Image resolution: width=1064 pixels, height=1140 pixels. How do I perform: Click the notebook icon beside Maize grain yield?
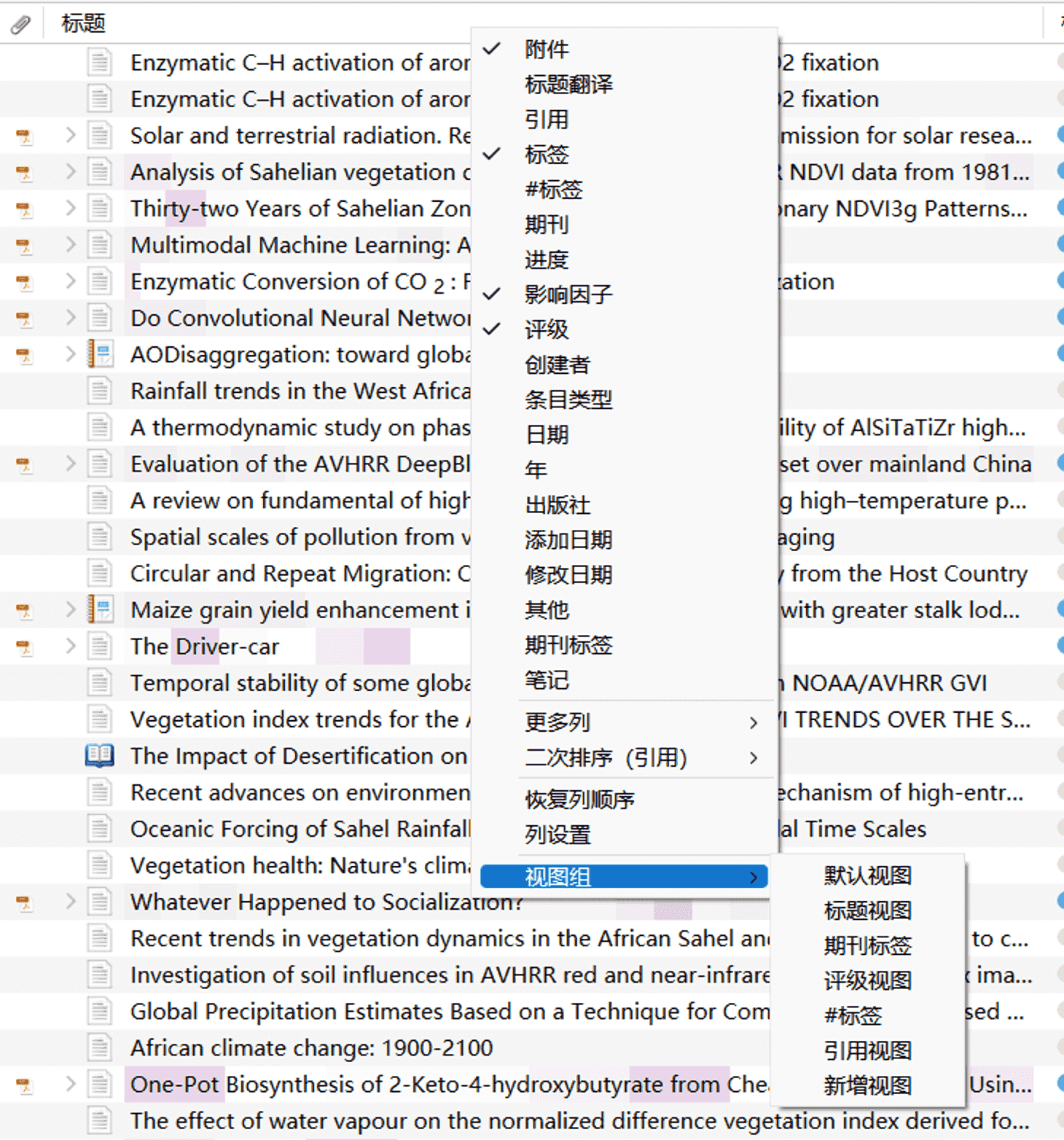point(100,609)
